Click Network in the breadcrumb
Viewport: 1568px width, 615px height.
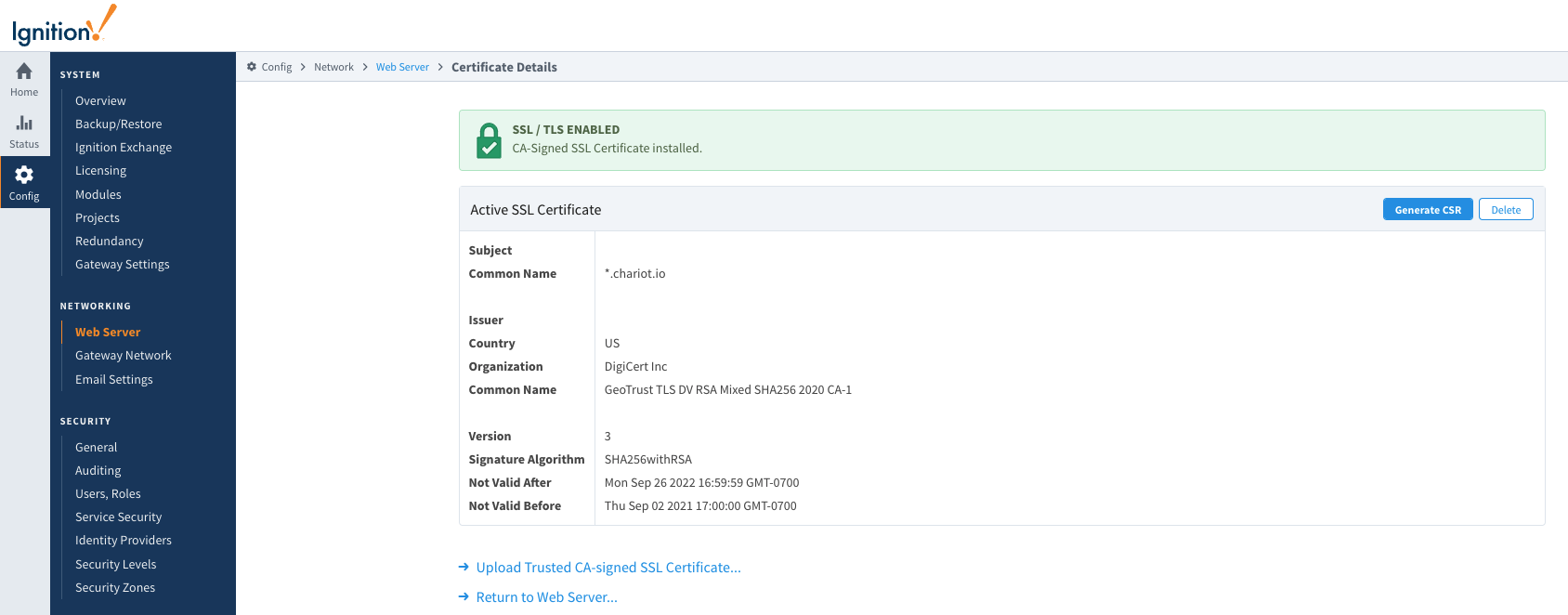tap(333, 67)
